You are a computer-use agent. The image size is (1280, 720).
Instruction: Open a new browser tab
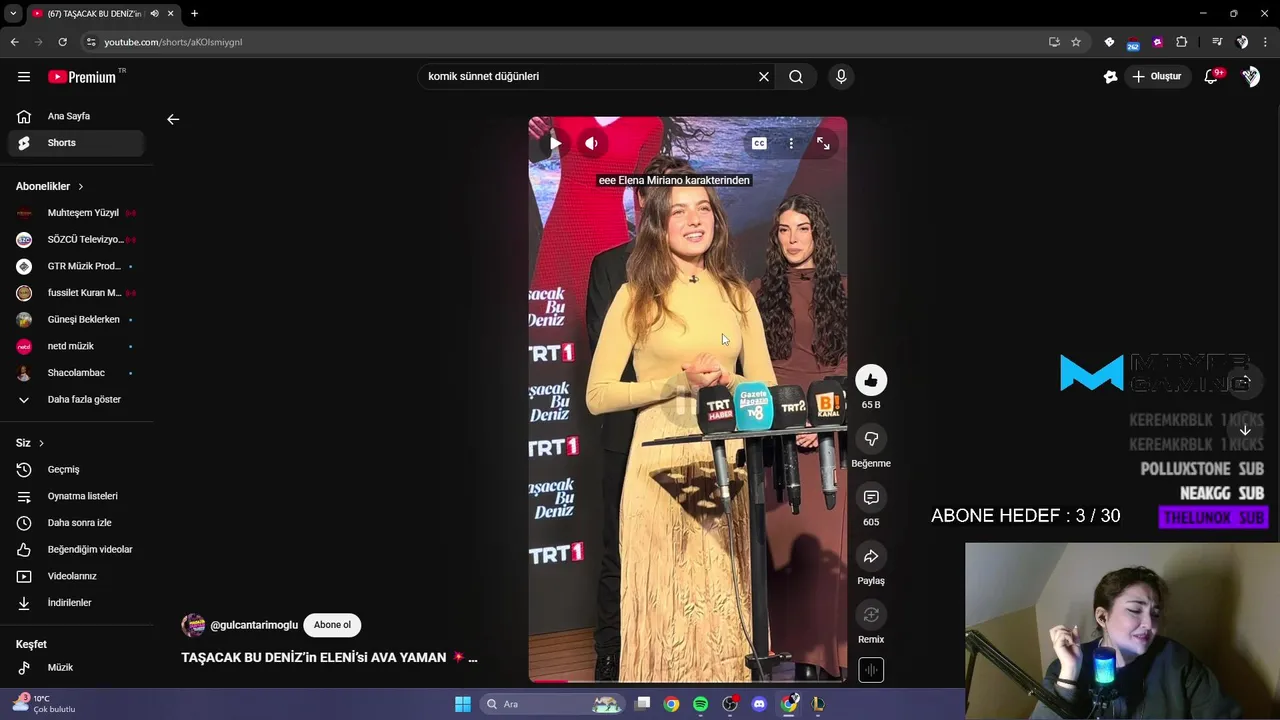click(x=194, y=13)
